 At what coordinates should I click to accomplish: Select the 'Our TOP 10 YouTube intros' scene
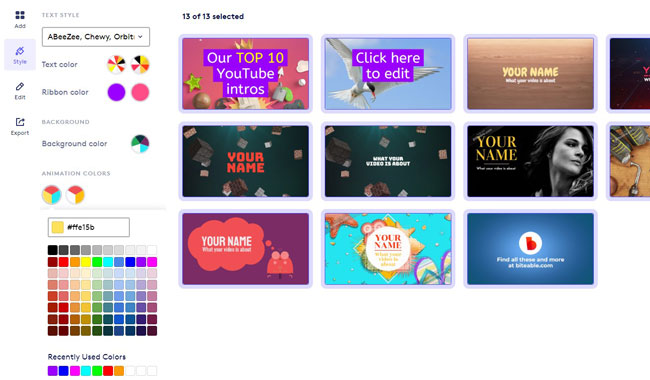pyautogui.click(x=245, y=73)
